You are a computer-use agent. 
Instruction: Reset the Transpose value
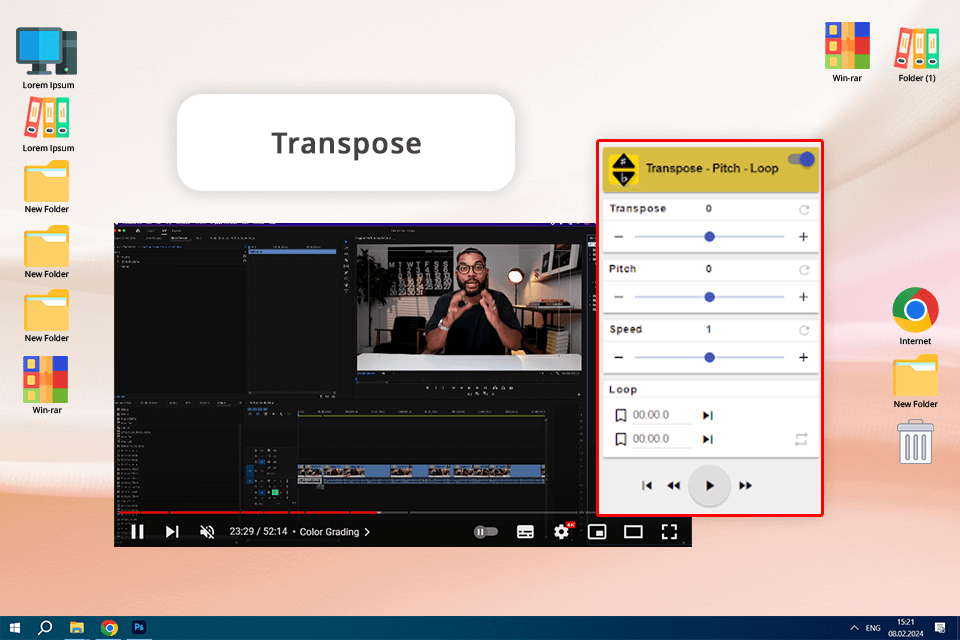[x=804, y=209]
